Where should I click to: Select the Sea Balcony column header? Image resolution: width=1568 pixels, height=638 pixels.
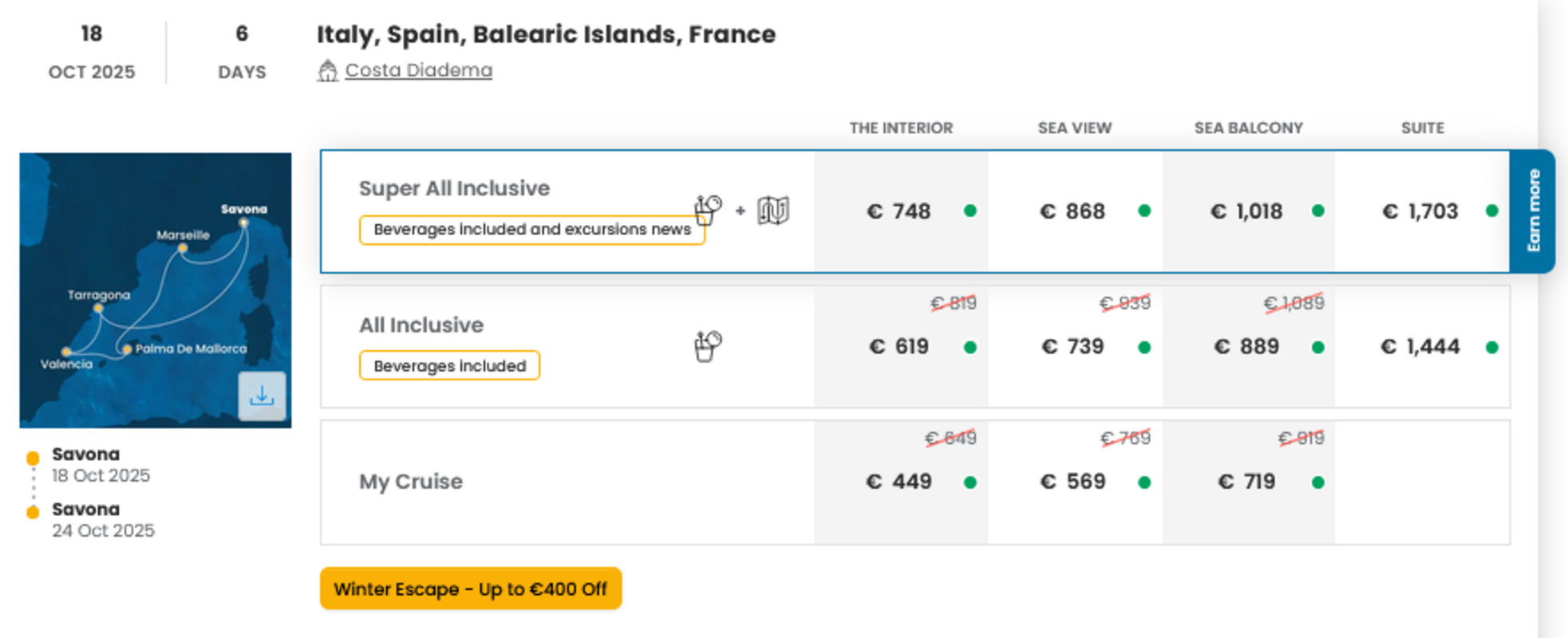point(1248,128)
